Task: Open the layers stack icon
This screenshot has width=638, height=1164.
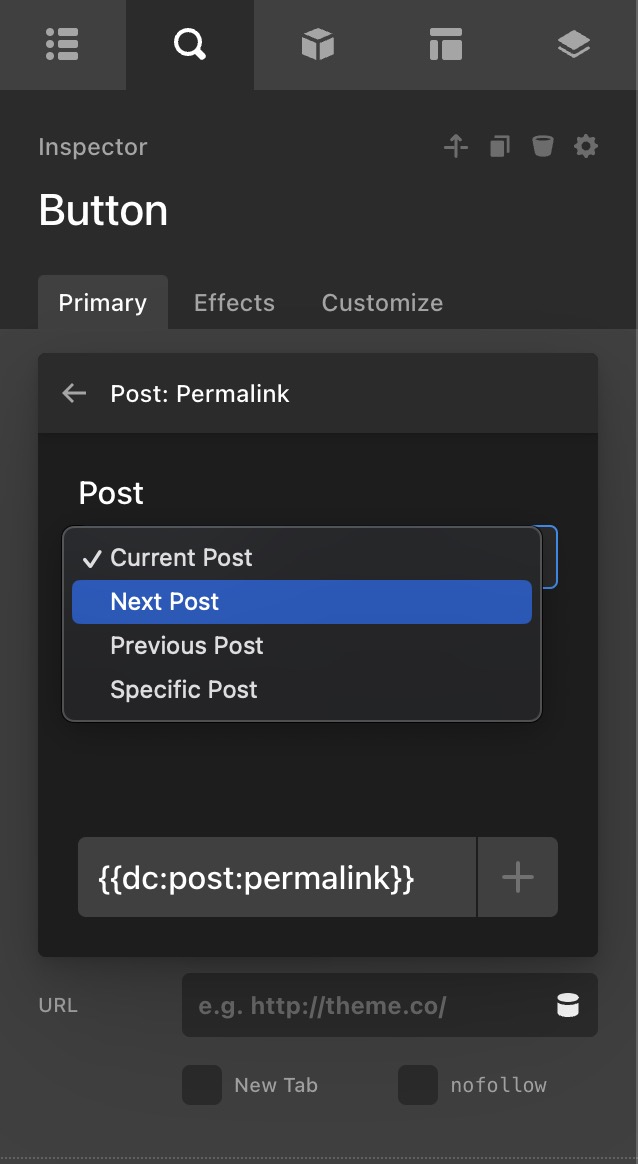Action: click(573, 44)
